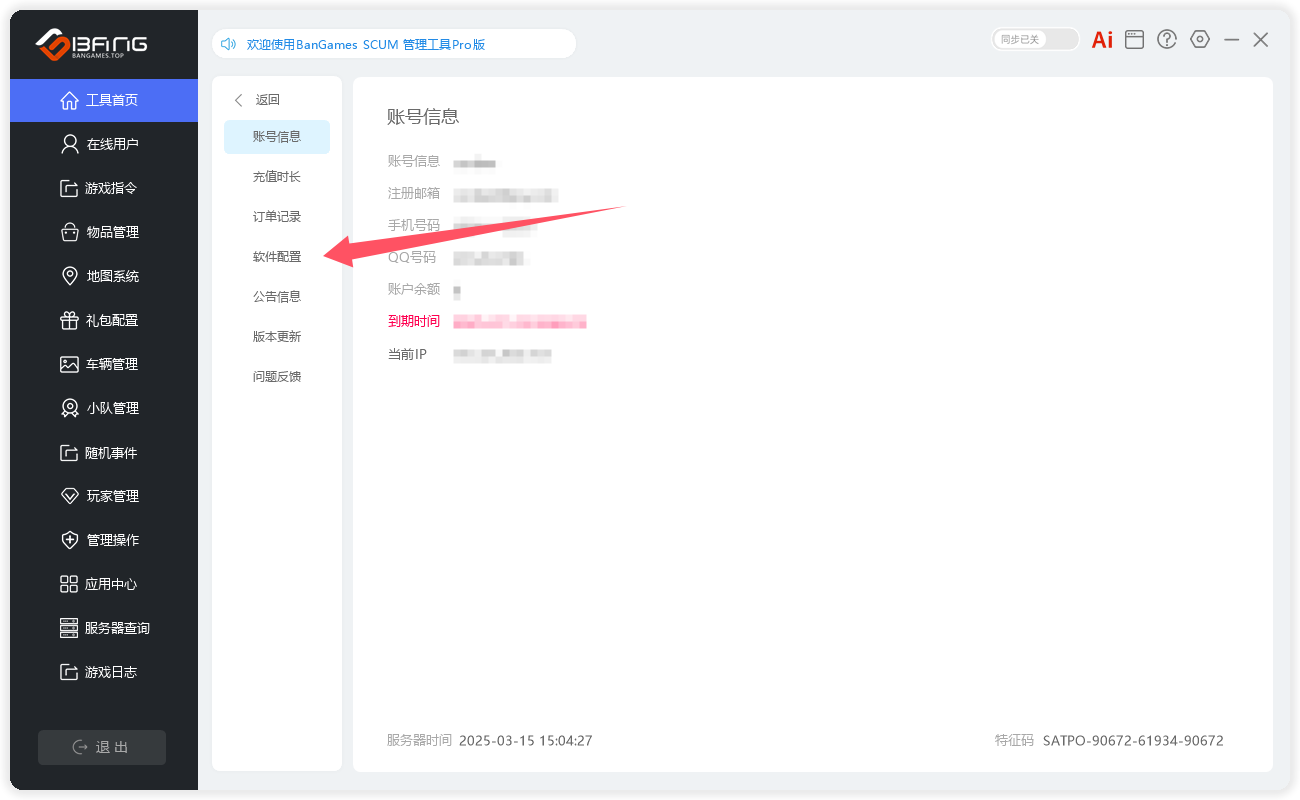1300x800 pixels.
Task: Click the speaker icon in the welcome banner
Action: 229,43
